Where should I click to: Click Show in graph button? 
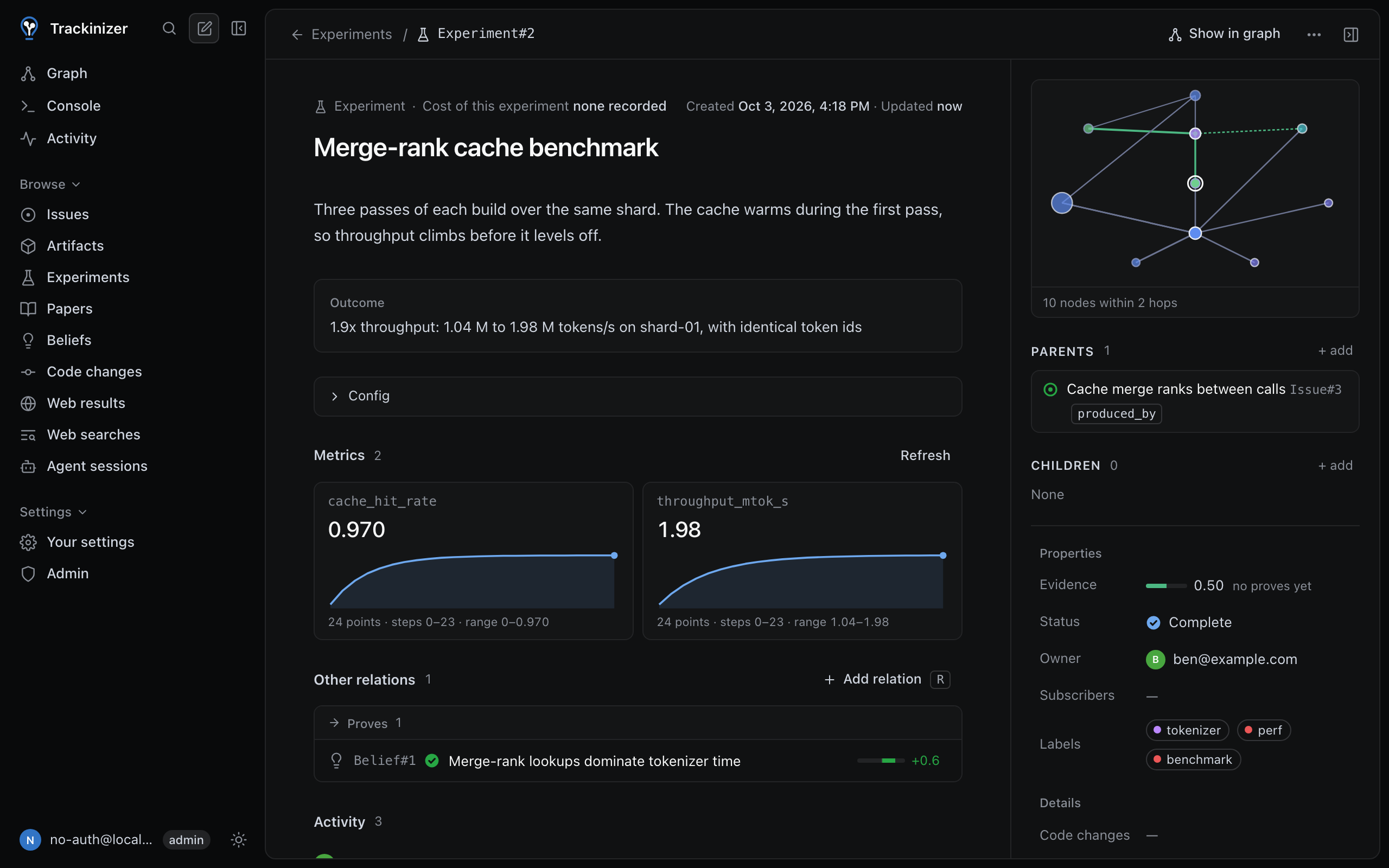coord(1224,34)
